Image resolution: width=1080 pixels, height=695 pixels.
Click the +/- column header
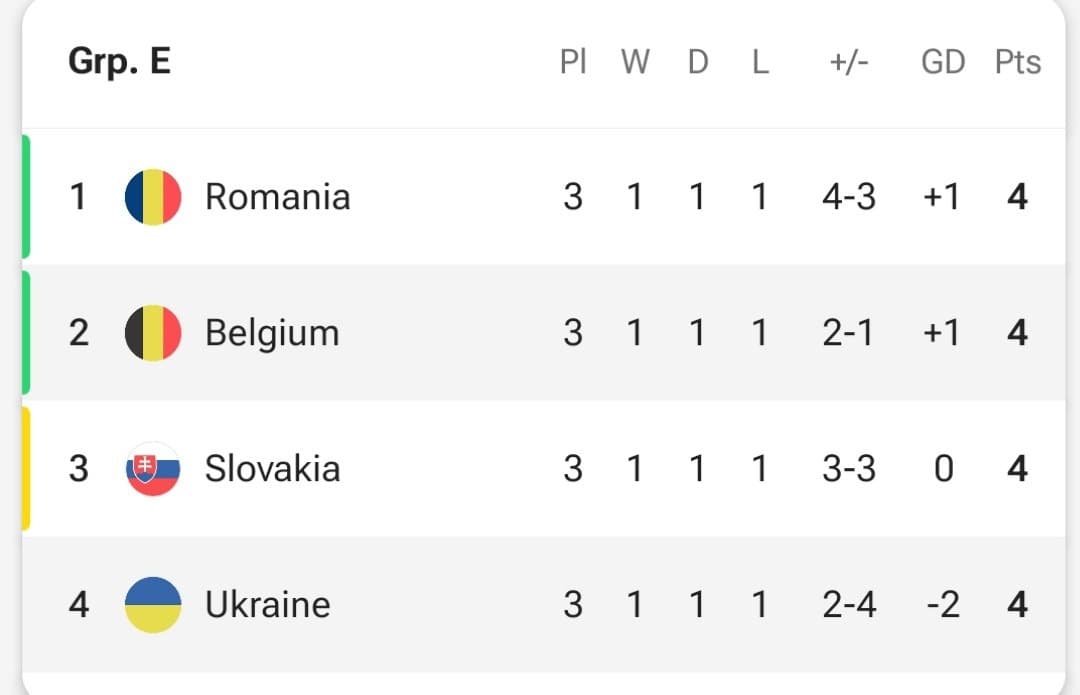coord(849,62)
